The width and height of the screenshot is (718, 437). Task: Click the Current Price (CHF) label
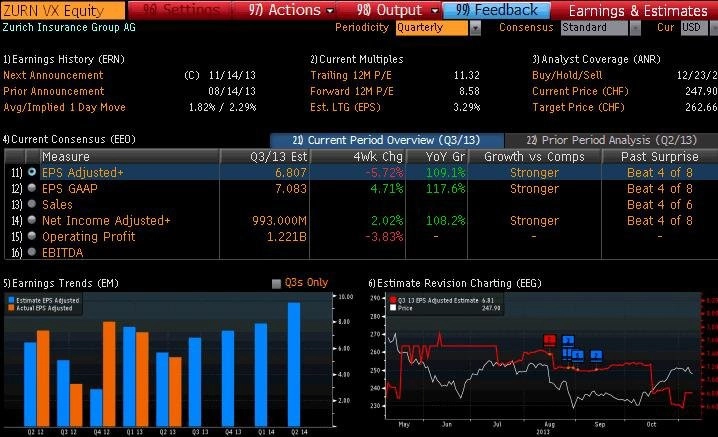tap(580, 91)
